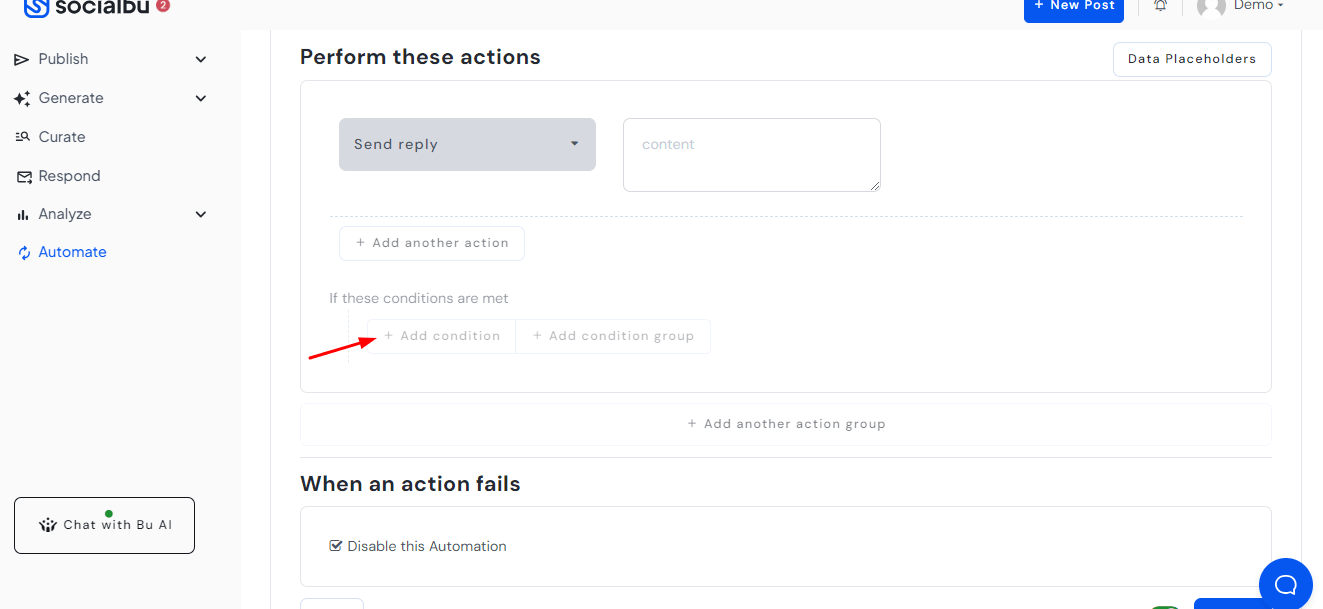Select the Publish icon in the sidebar
This screenshot has height=609, width=1323.
[22, 59]
